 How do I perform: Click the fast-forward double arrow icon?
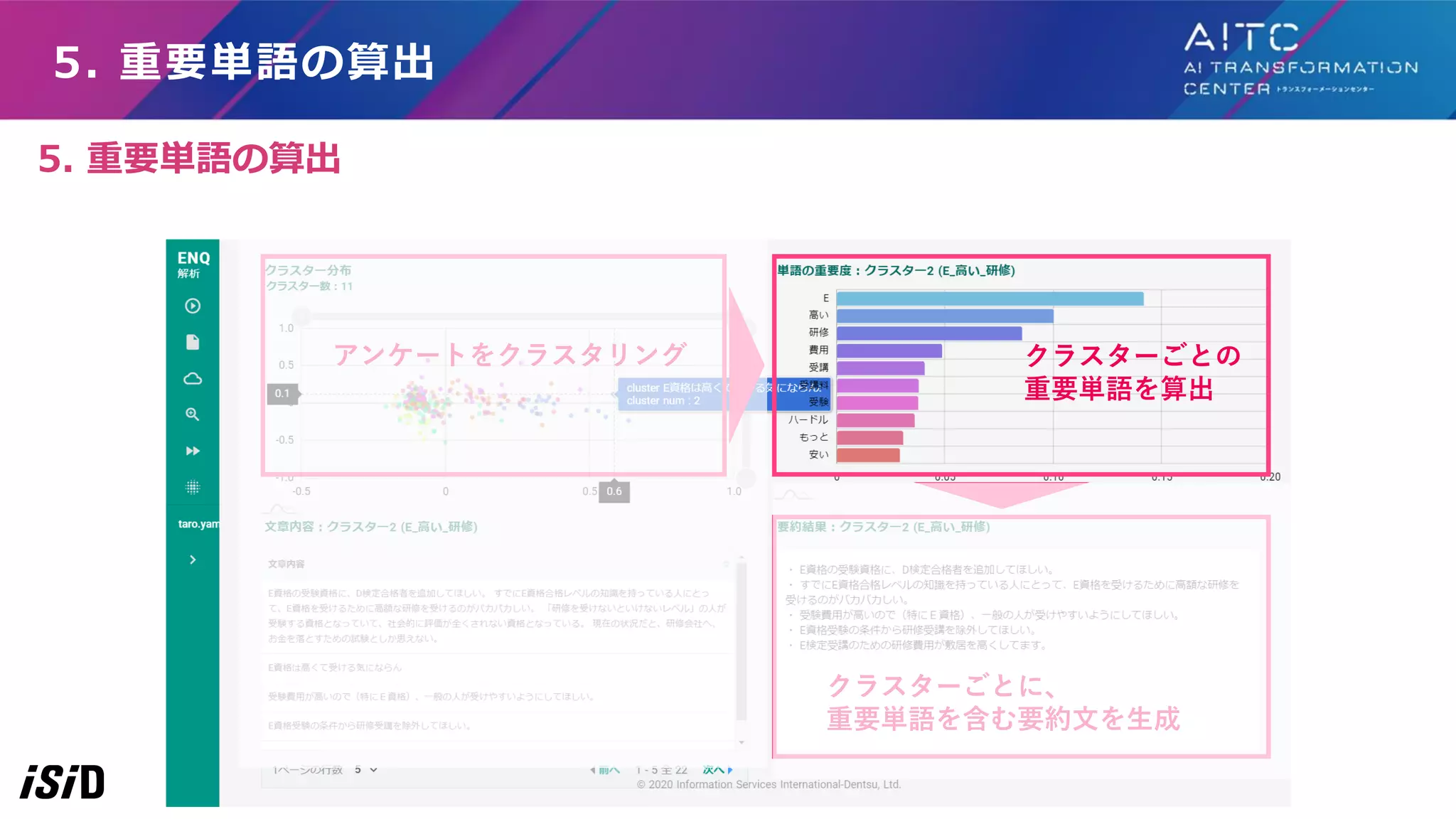(x=193, y=451)
